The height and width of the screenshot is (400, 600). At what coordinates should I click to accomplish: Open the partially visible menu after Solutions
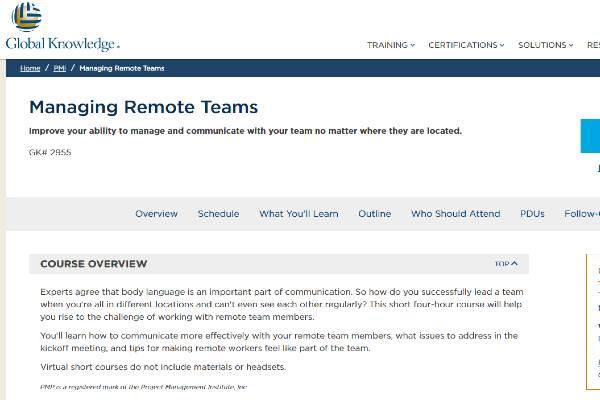click(593, 45)
